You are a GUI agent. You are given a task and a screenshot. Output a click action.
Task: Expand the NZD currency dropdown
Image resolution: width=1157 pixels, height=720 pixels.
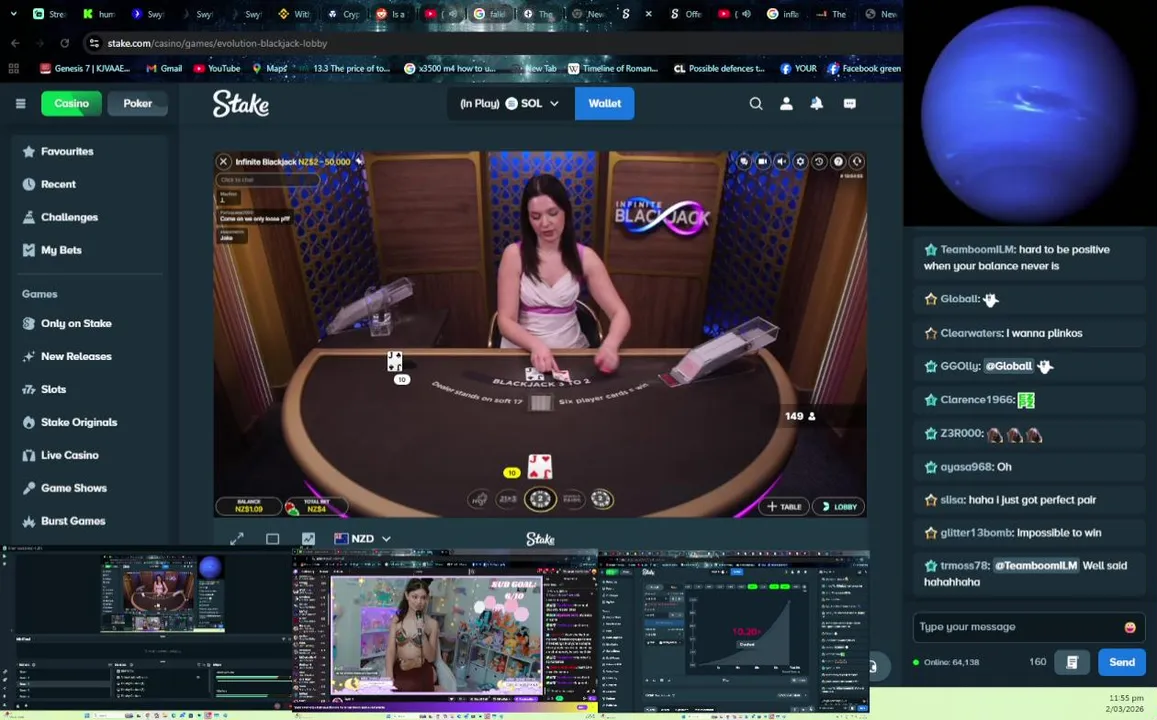(x=362, y=539)
